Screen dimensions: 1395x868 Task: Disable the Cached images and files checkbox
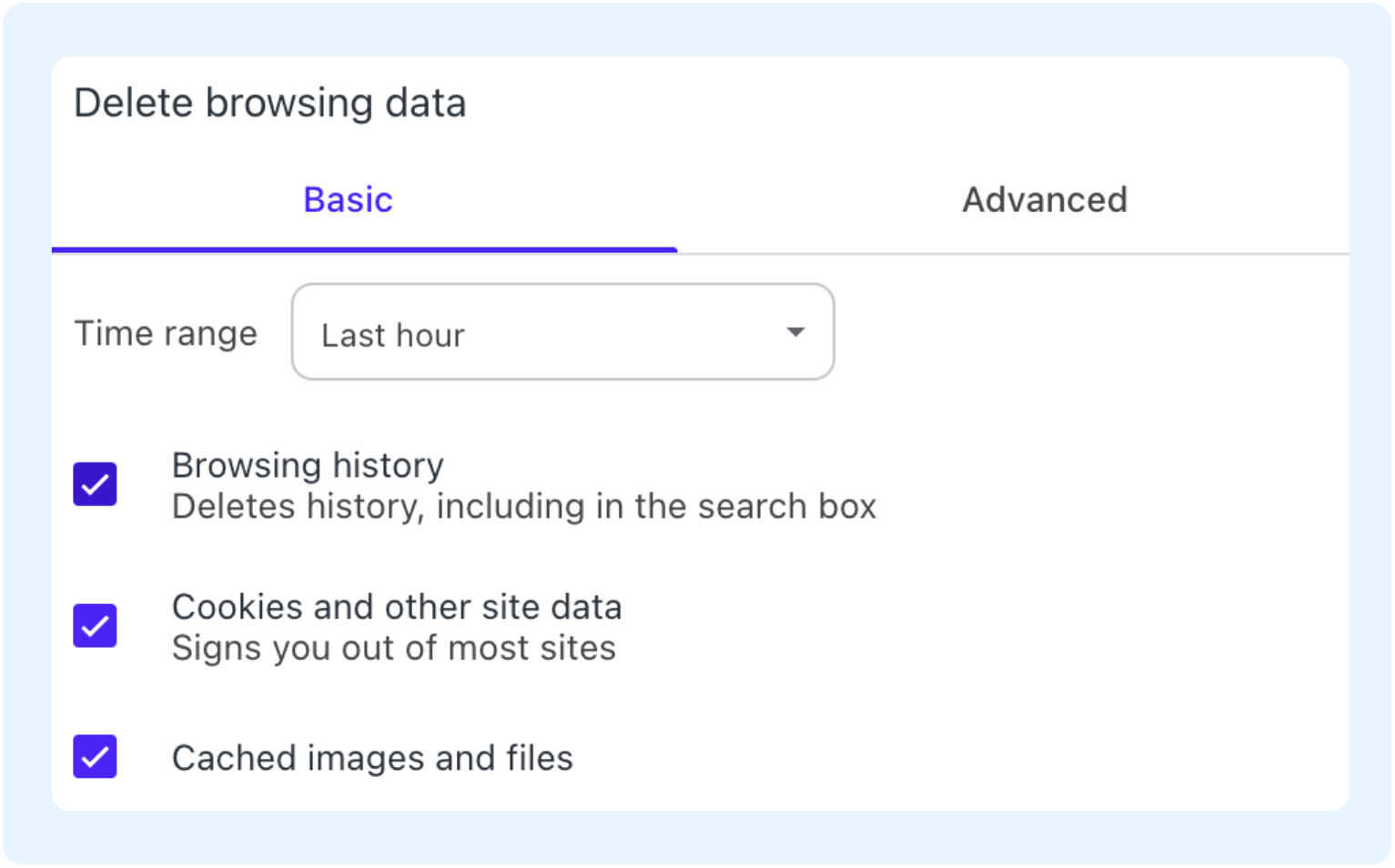click(x=96, y=757)
